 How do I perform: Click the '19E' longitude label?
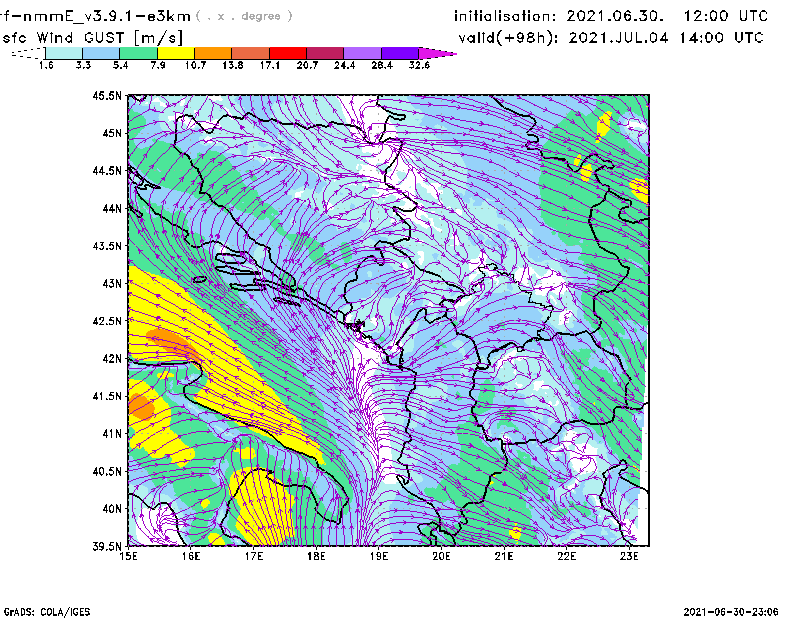[379, 556]
